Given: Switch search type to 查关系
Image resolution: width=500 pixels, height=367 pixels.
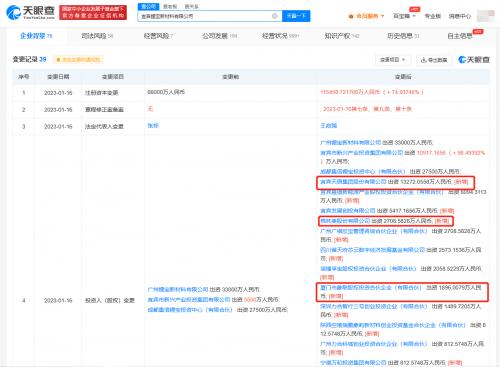Looking at the screenshot, I should (x=191, y=6).
